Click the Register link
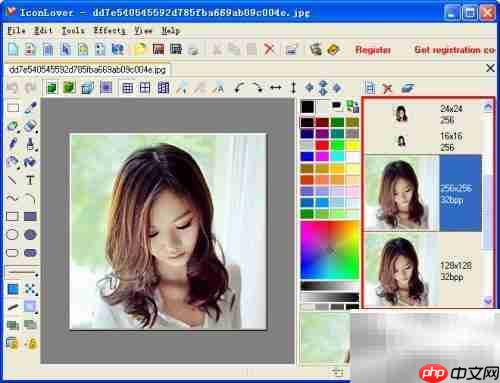The image size is (500, 383). click(x=373, y=50)
